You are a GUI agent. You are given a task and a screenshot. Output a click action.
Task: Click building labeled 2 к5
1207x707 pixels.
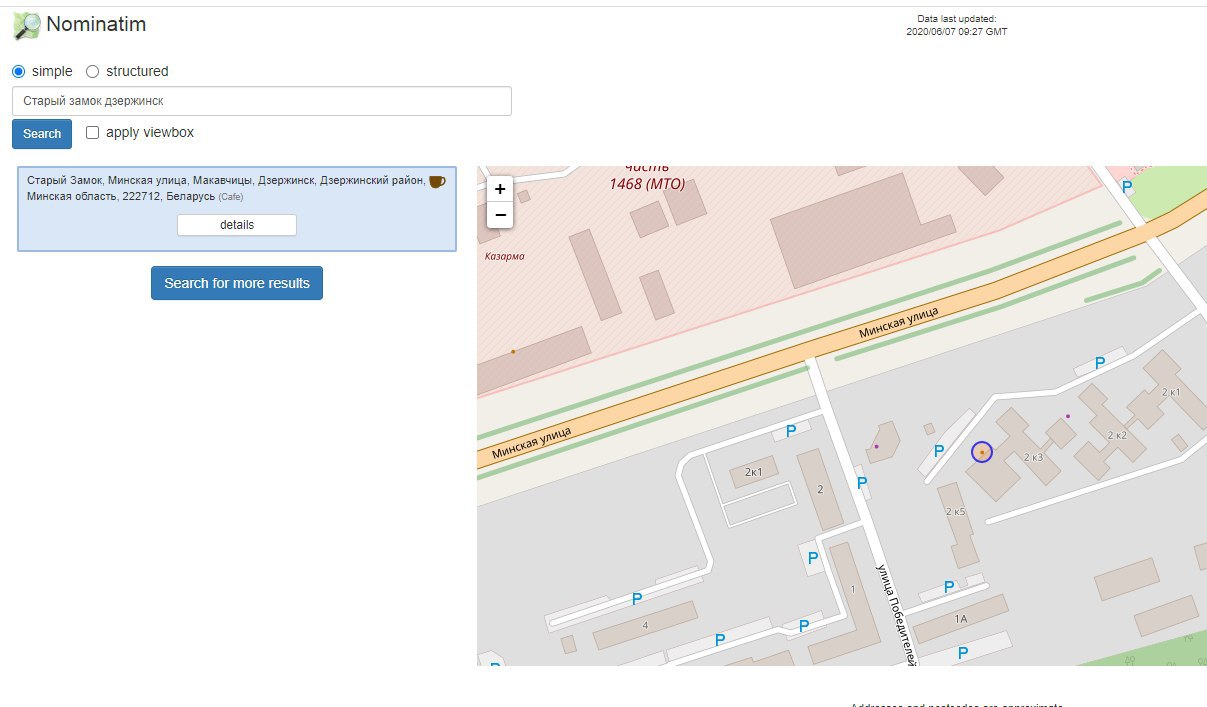coord(955,512)
